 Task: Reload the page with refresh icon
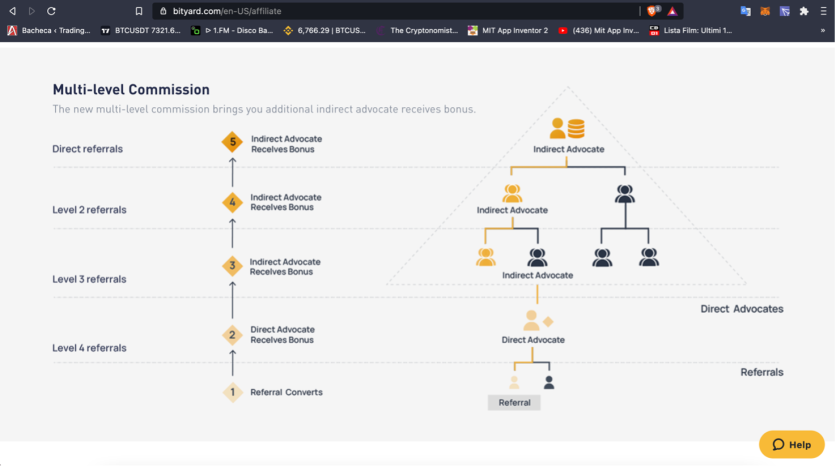pyautogui.click(x=51, y=11)
